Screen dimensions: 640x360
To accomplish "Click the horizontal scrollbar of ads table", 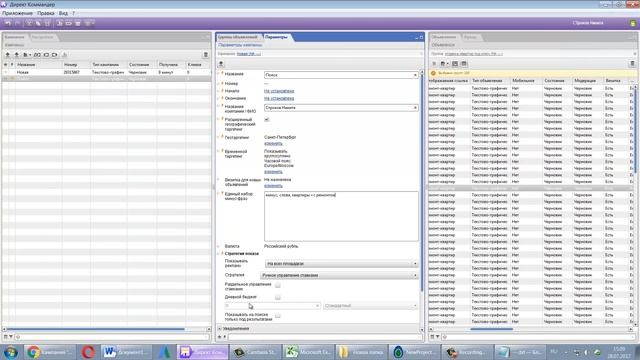I will coord(491,329).
